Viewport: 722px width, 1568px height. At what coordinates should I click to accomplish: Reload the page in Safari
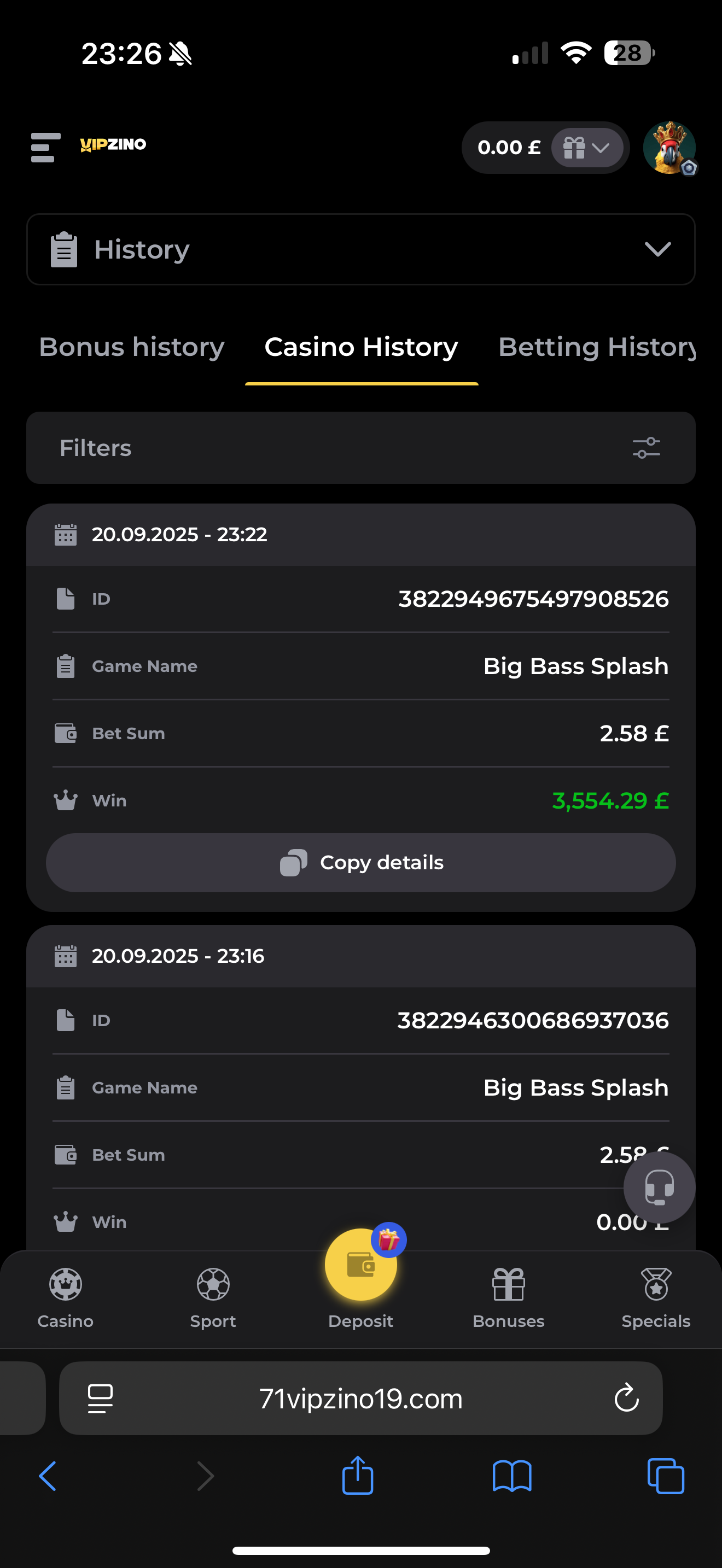(x=626, y=1398)
